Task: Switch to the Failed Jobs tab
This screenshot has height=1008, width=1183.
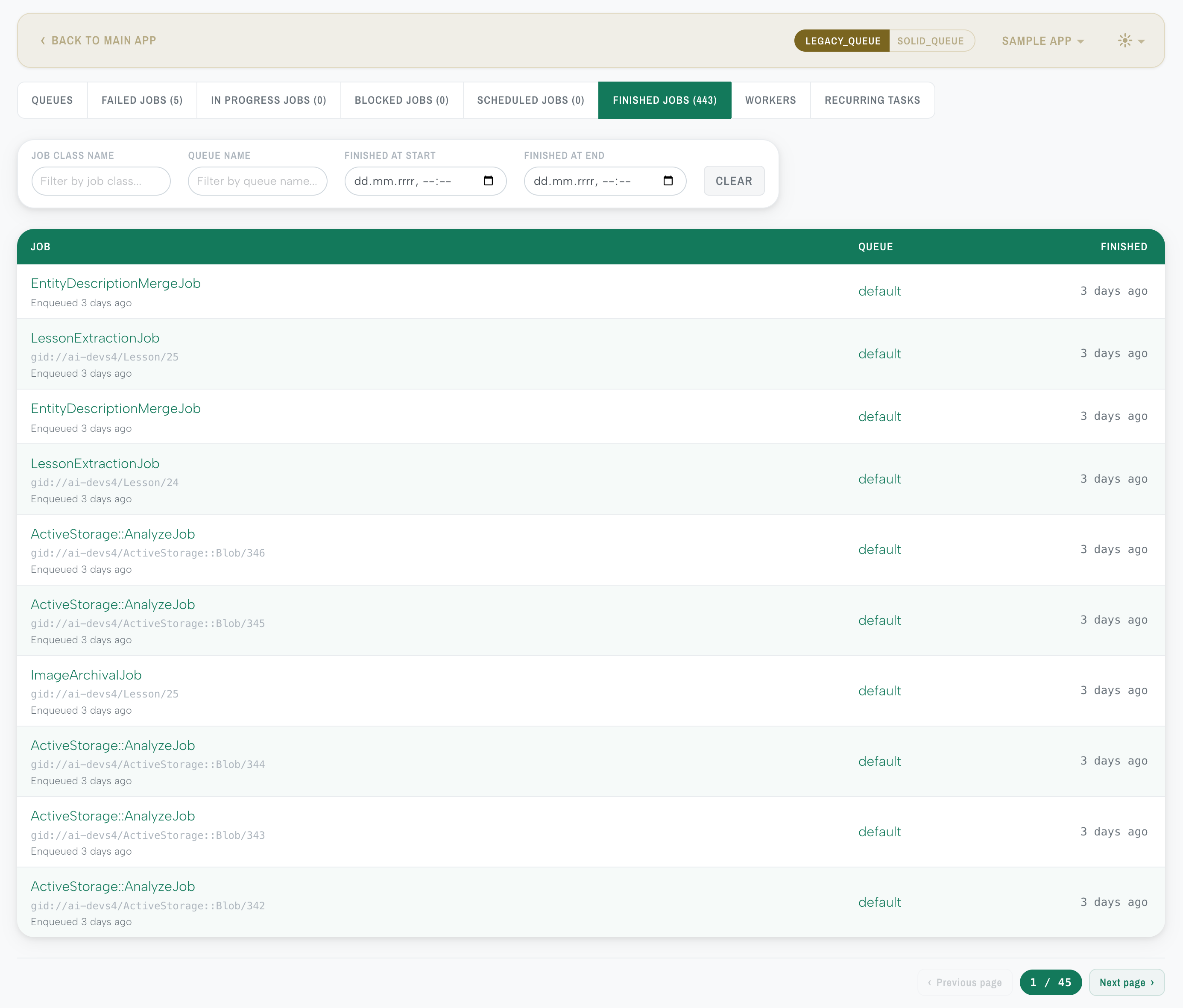Action: pos(142,100)
